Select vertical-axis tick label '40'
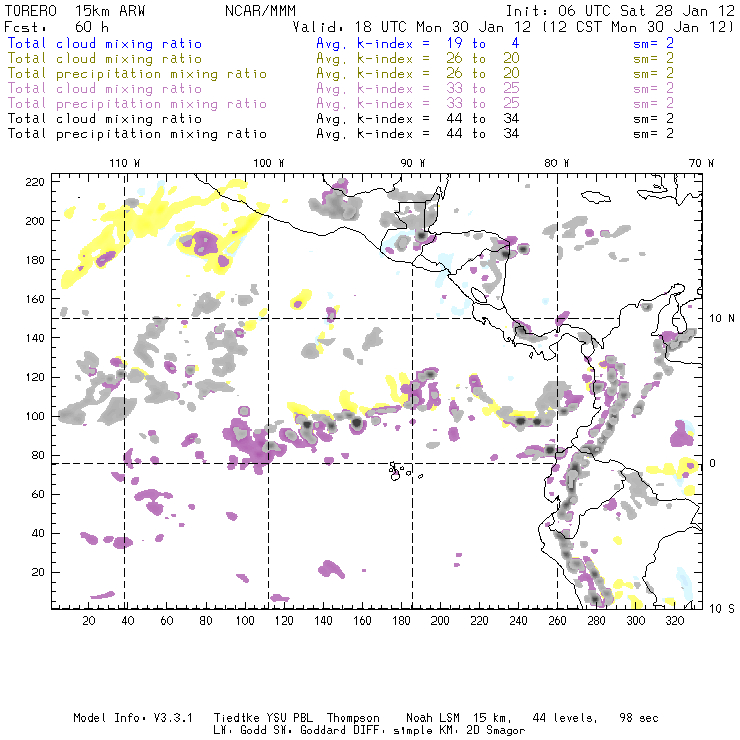 [x=38, y=533]
